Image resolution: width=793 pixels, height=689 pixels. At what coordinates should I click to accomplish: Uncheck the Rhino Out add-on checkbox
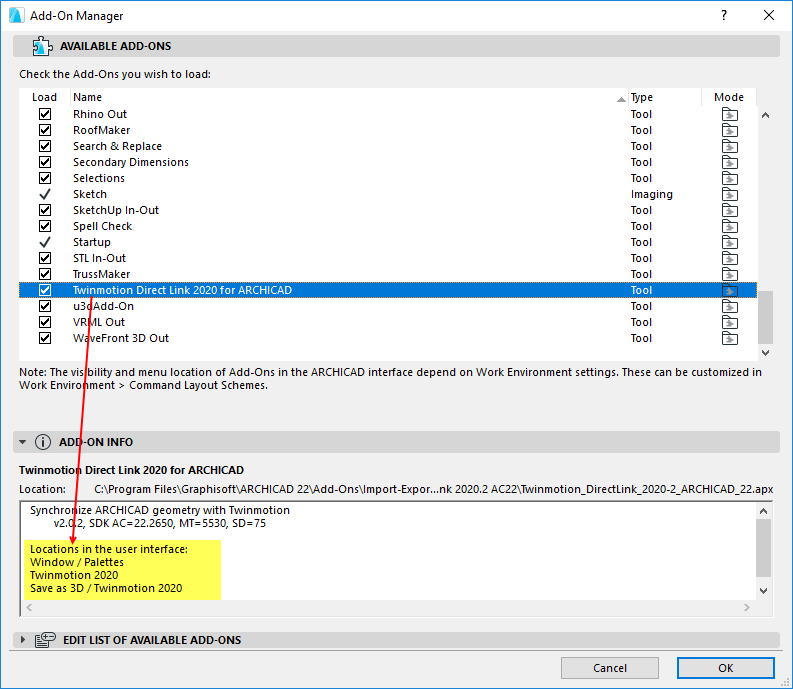pos(45,114)
